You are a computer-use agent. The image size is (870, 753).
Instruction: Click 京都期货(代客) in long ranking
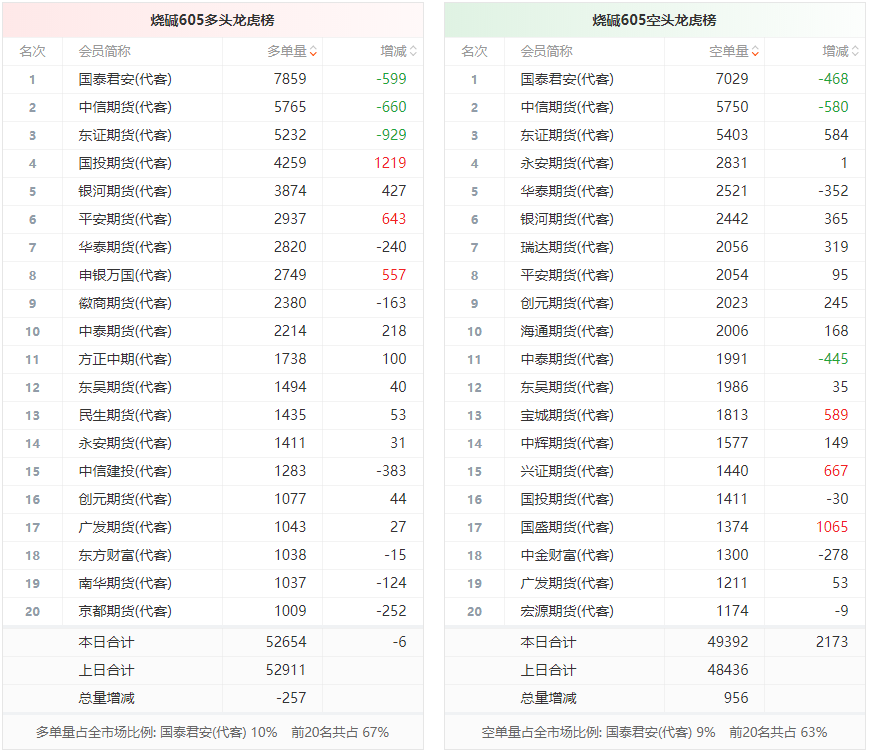coord(125,611)
